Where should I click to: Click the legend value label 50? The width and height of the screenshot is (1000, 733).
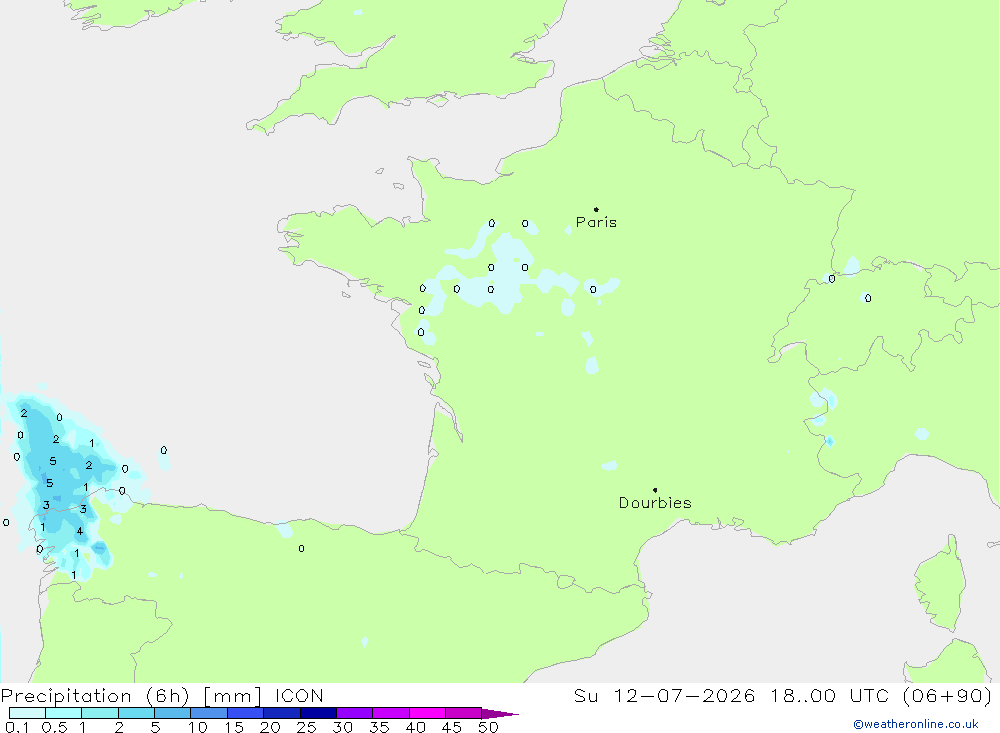tap(488, 727)
